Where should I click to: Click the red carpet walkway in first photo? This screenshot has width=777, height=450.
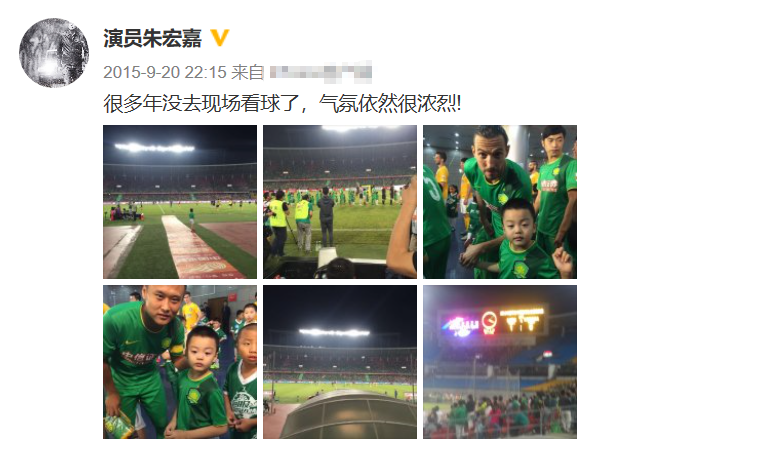pos(196,248)
